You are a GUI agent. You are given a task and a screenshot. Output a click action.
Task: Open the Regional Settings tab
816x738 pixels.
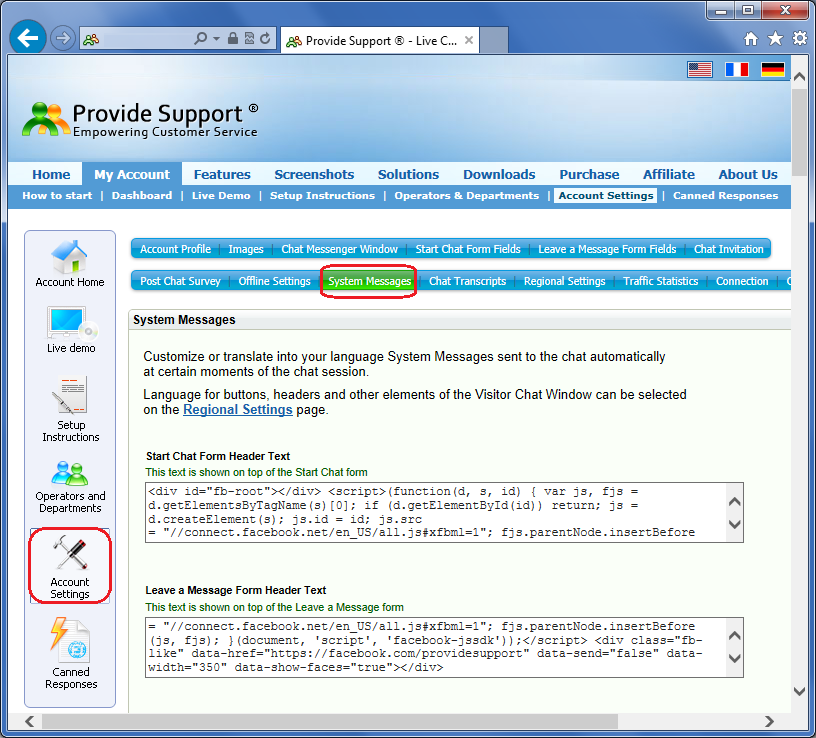(565, 281)
